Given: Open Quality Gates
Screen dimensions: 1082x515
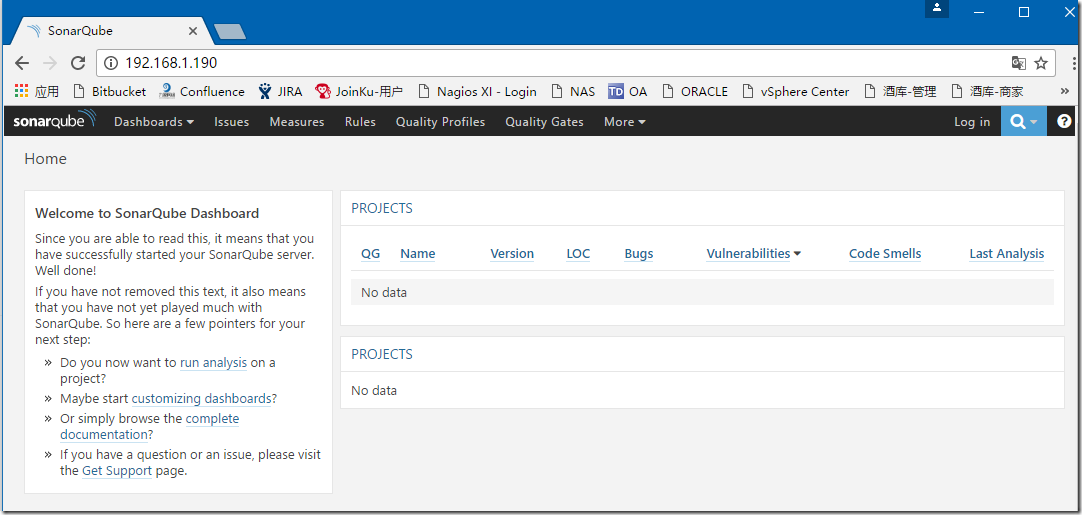Looking at the screenshot, I should coord(544,122).
